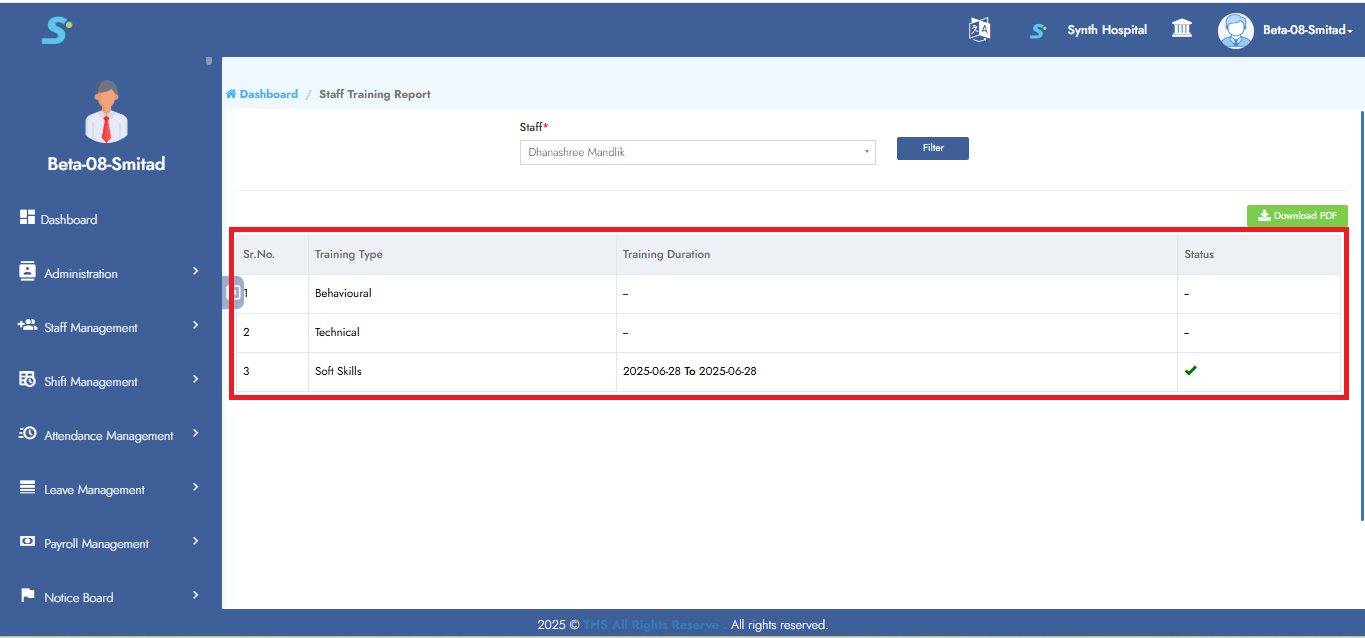Select Synth Hospital in the header
The height and width of the screenshot is (638, 1365).
tap(1106, 30)
